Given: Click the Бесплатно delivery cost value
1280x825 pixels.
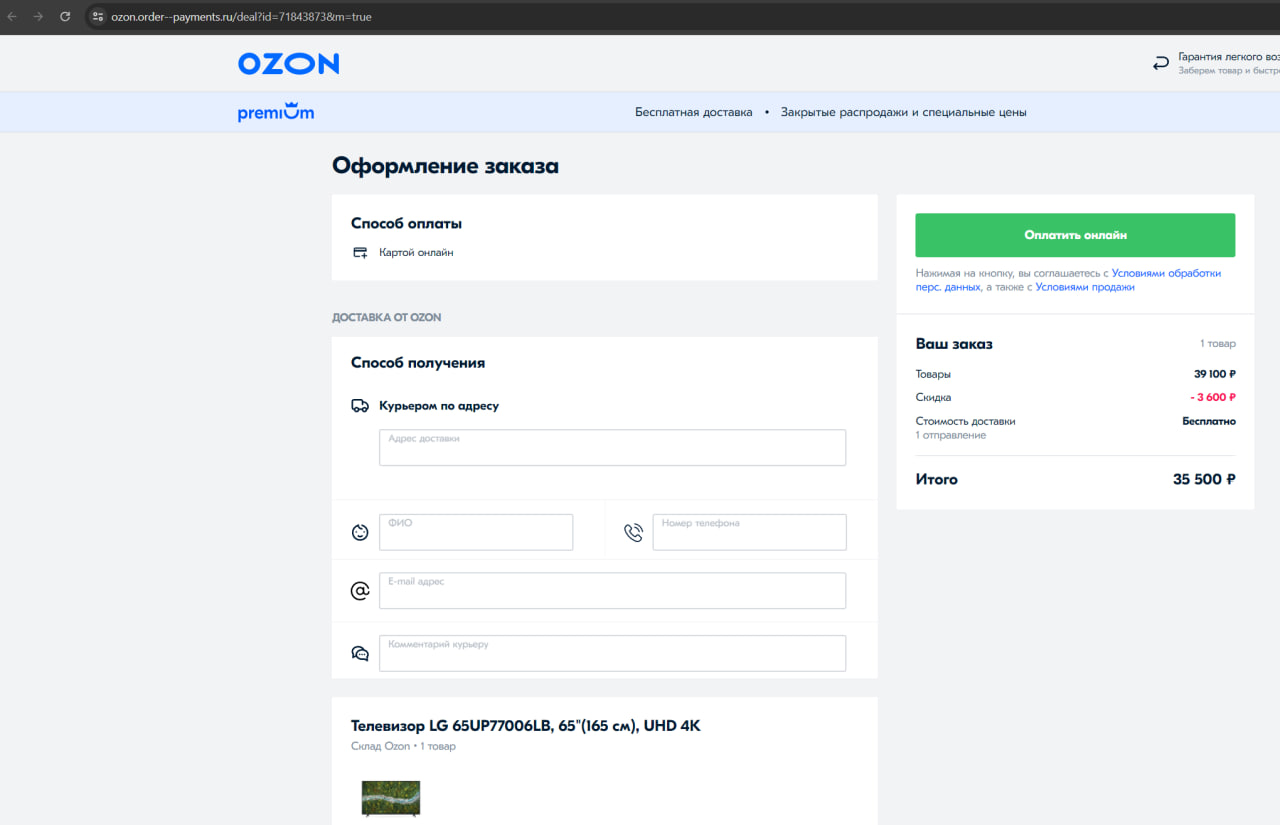Looking at the screenshot, I should 1209,421.
